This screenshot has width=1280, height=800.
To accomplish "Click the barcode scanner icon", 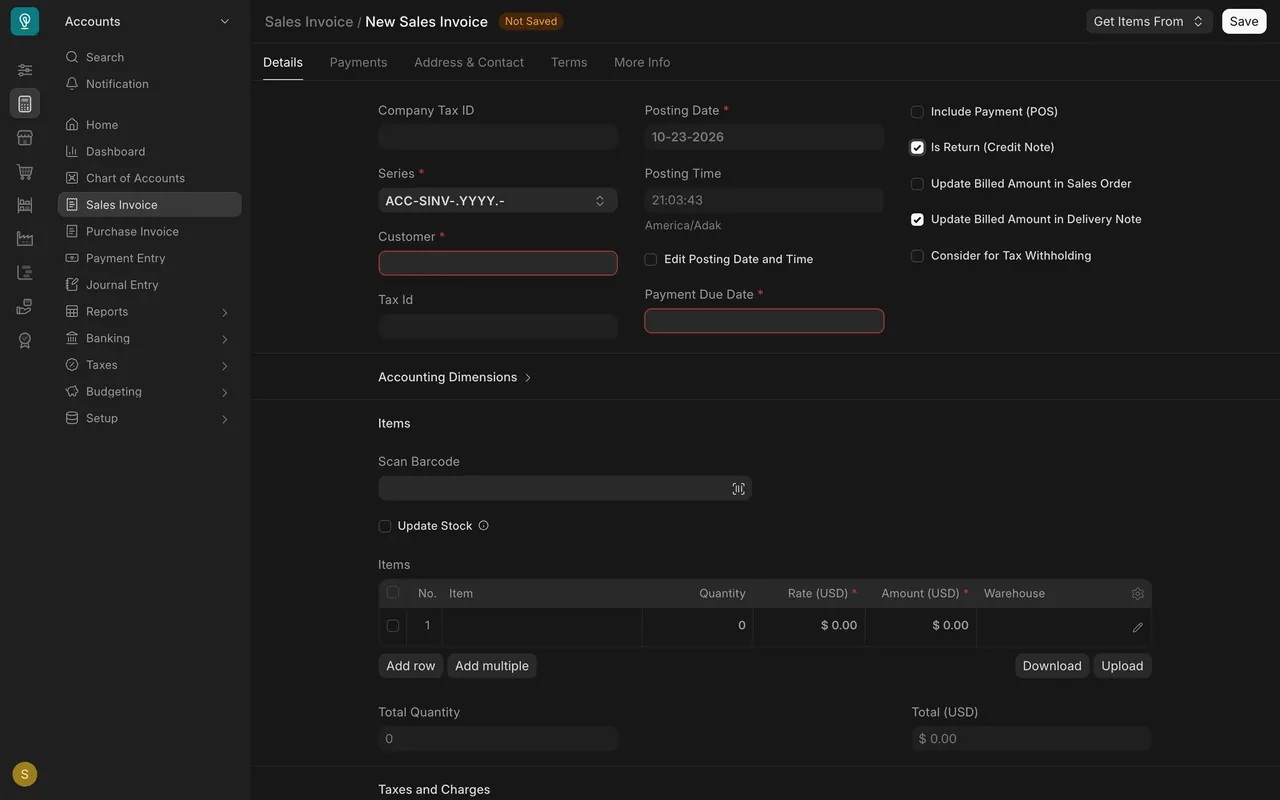I will click(x=738, y=489).
